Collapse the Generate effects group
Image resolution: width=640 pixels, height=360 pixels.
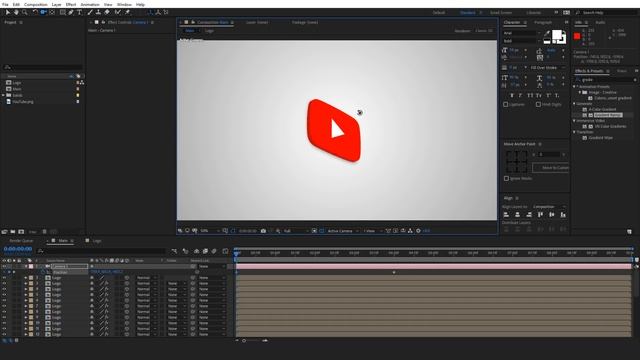pos(575,104)
